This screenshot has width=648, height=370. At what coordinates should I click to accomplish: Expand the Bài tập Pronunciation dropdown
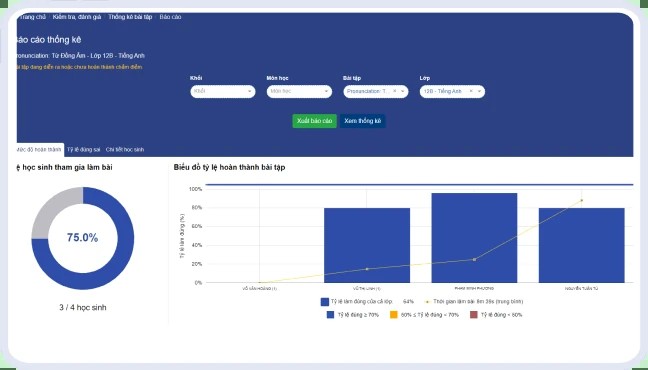click(x=403, y=91)
